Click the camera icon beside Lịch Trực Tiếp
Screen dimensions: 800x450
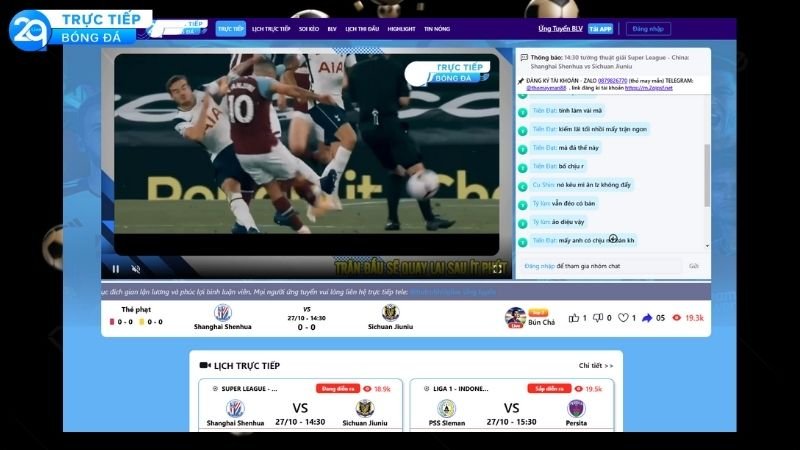coord(205,365)
